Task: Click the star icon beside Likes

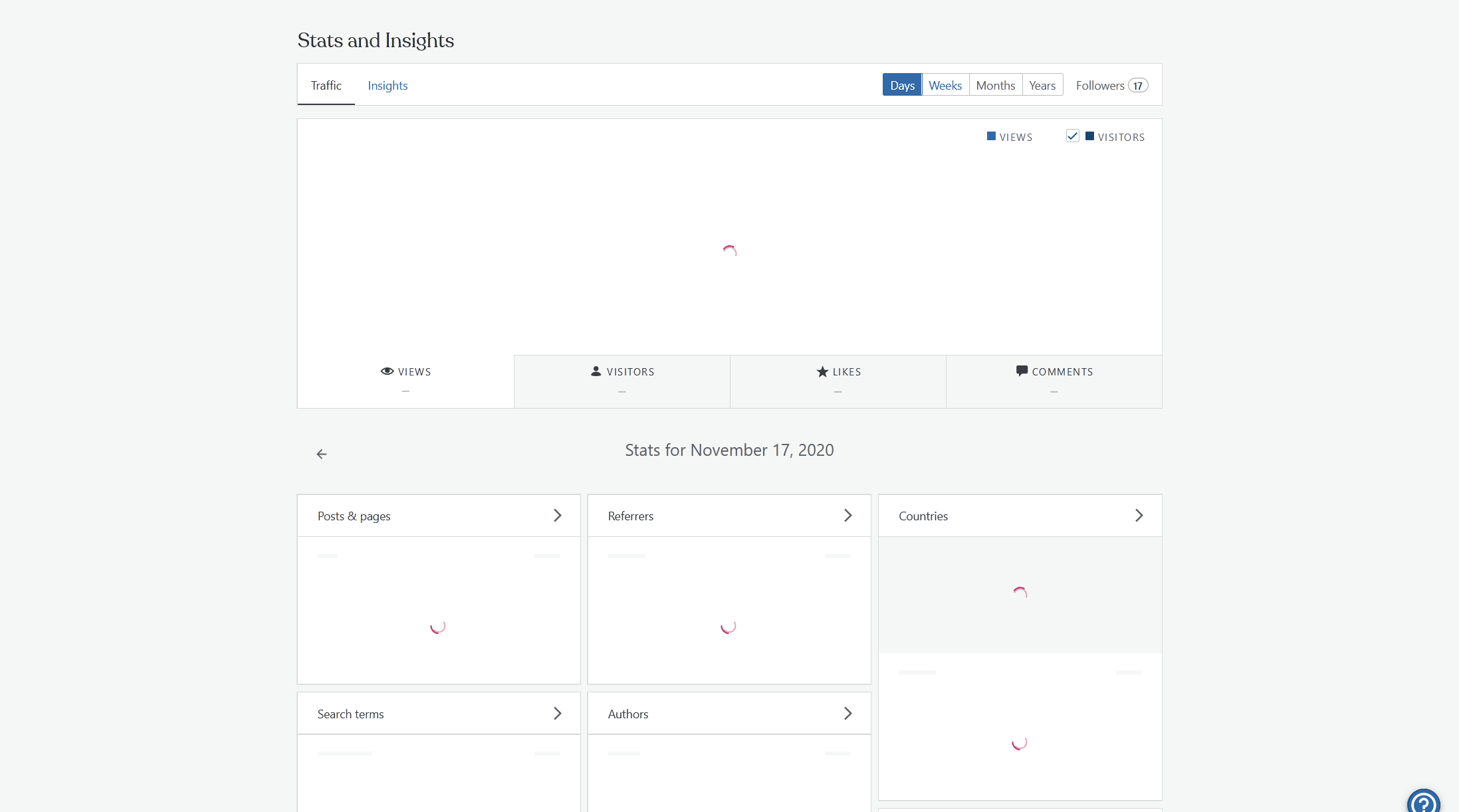Action: pos(823,371)
